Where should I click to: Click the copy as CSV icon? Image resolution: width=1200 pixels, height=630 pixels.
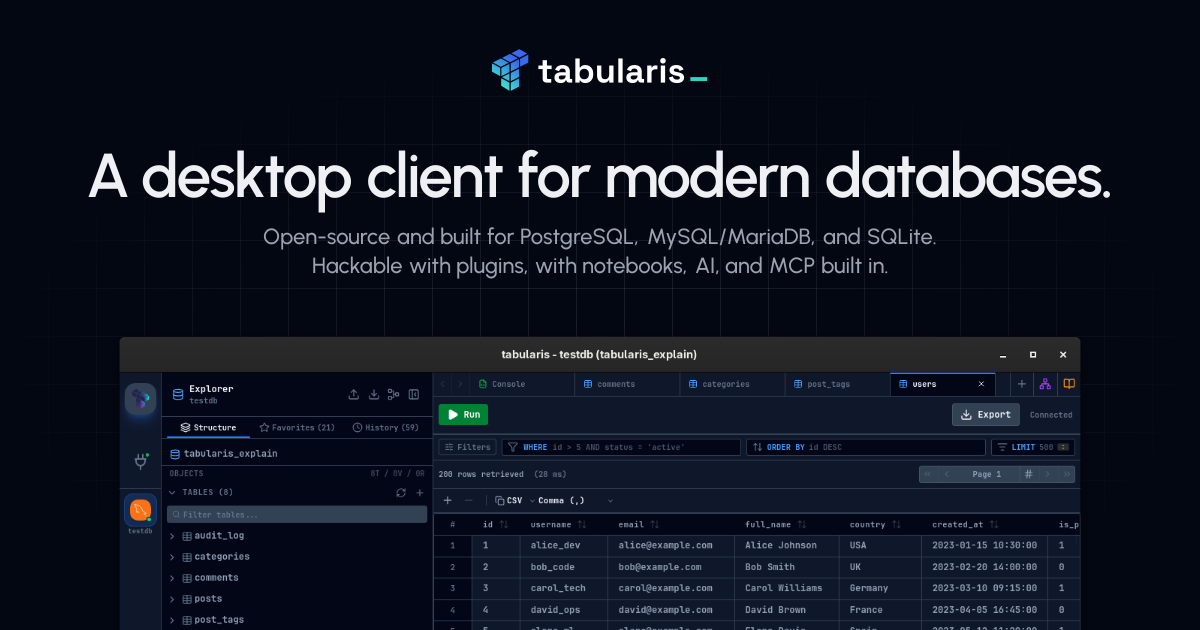click(500, 500)
